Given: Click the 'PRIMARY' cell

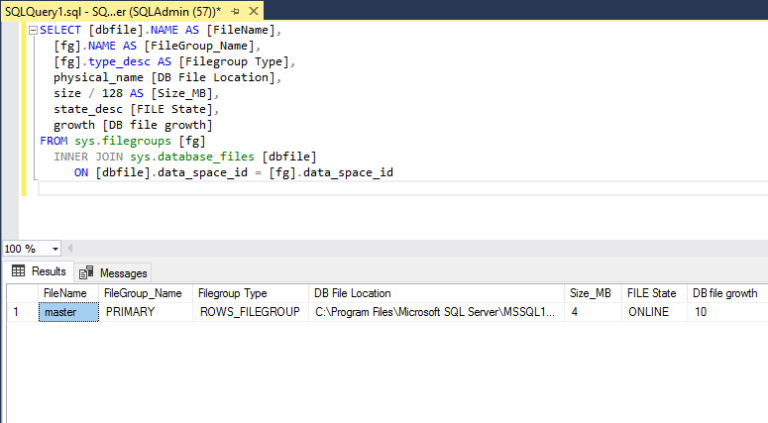Looking at the screenshot, I should pos(145,312).
